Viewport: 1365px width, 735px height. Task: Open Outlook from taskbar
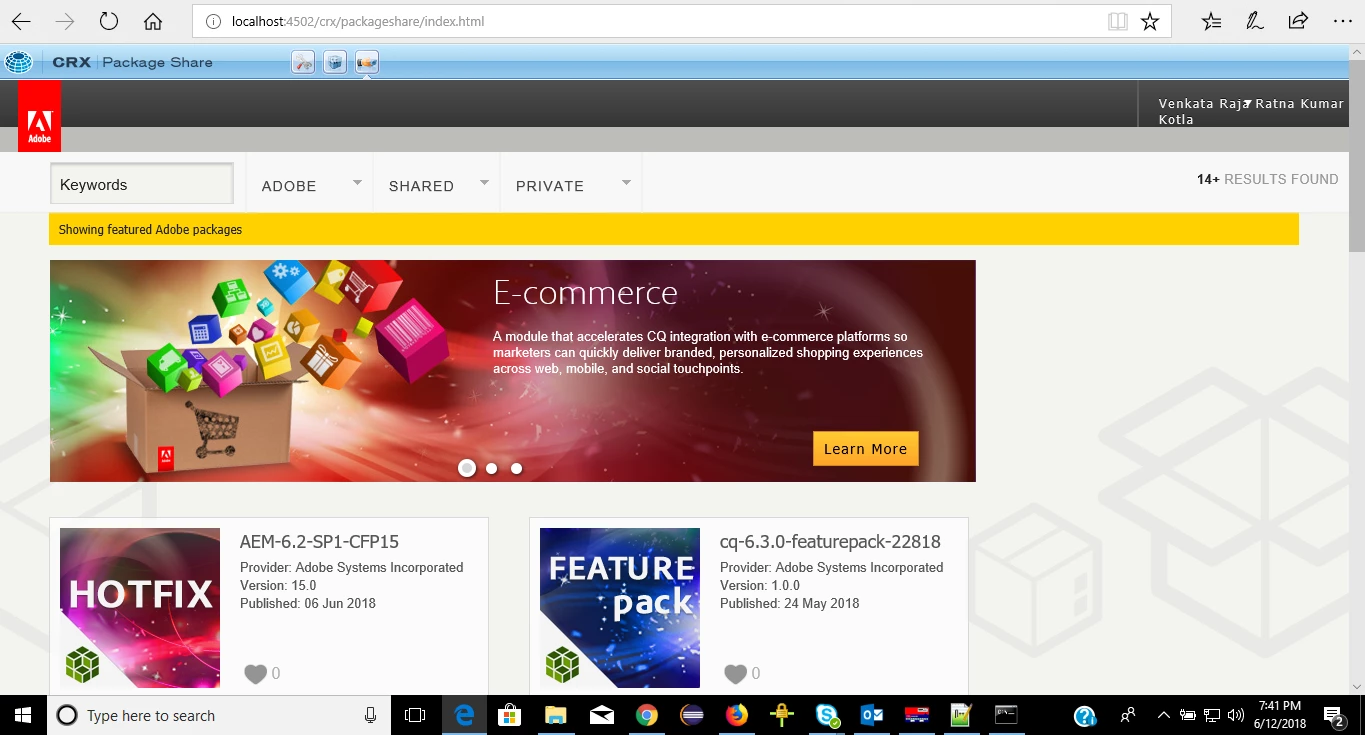point(871,715)
